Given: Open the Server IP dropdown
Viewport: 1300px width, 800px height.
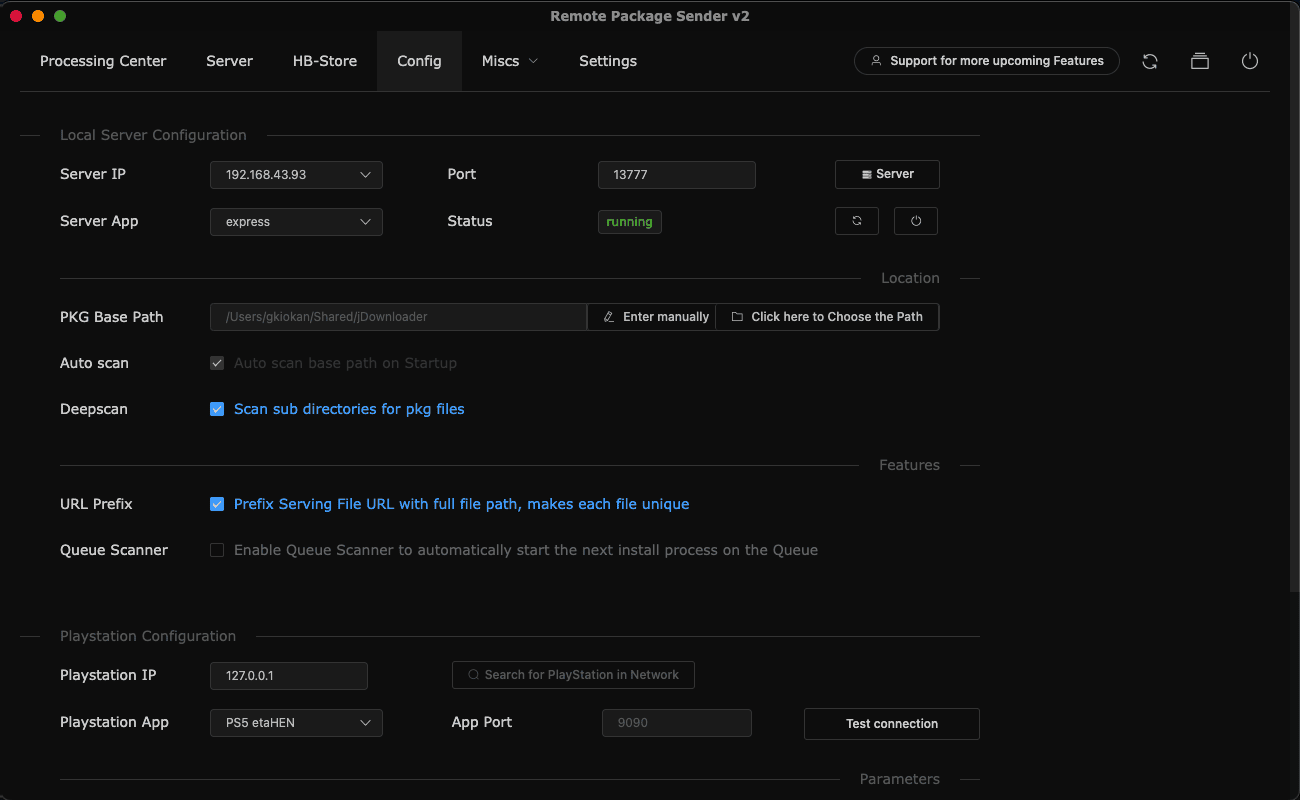Looking at the screenshot, I should (x=296, y=175).
